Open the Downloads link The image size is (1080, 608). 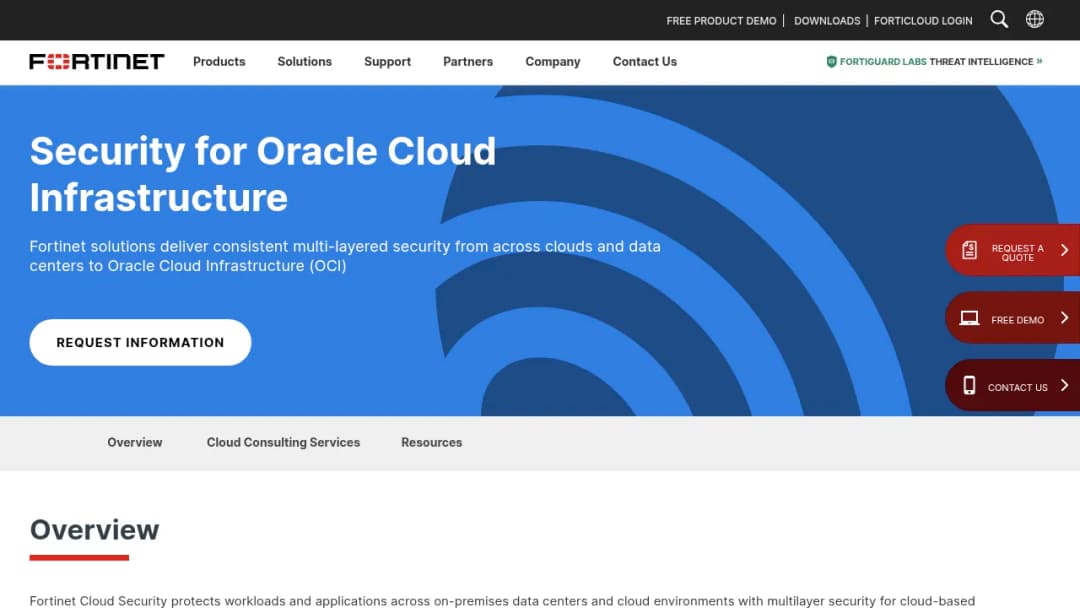point(827,21)
